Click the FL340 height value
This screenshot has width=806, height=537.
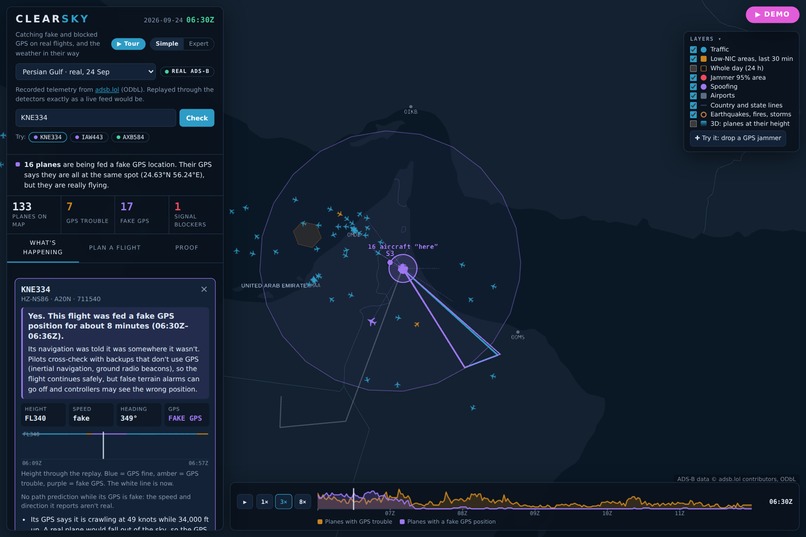(x=35, y=418)
